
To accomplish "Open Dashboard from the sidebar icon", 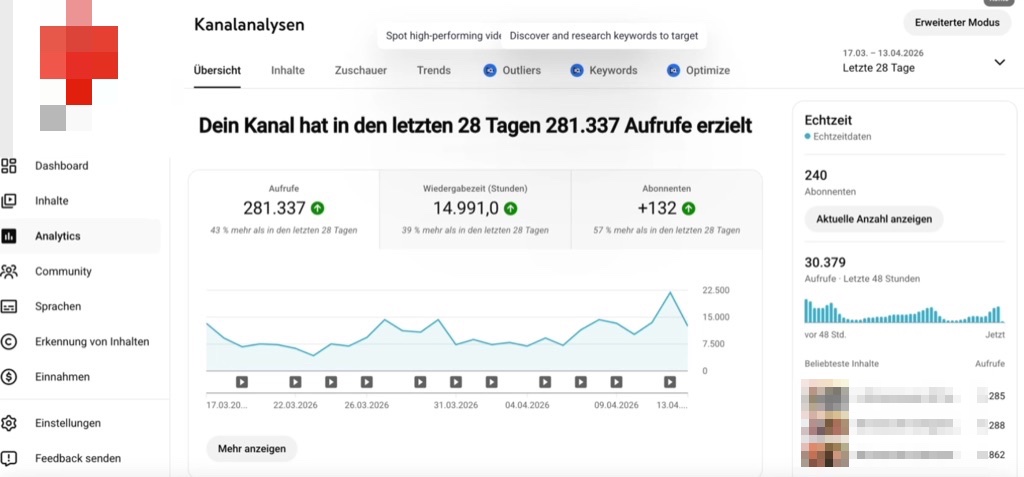I will (x=8, y=166).
